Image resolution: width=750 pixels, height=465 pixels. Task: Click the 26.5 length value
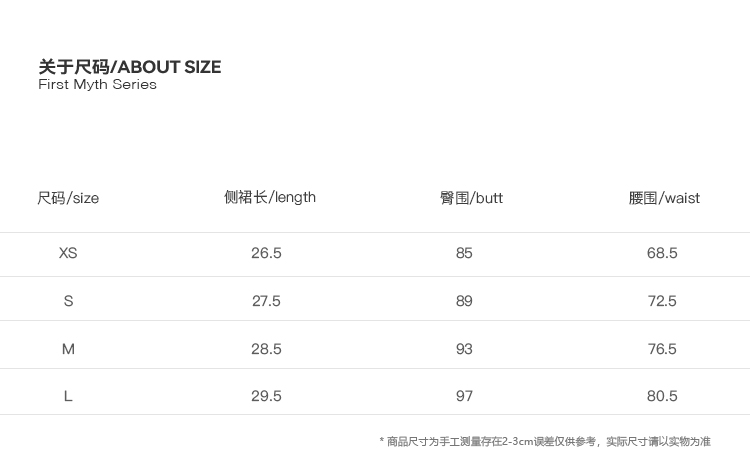point(266,253)
